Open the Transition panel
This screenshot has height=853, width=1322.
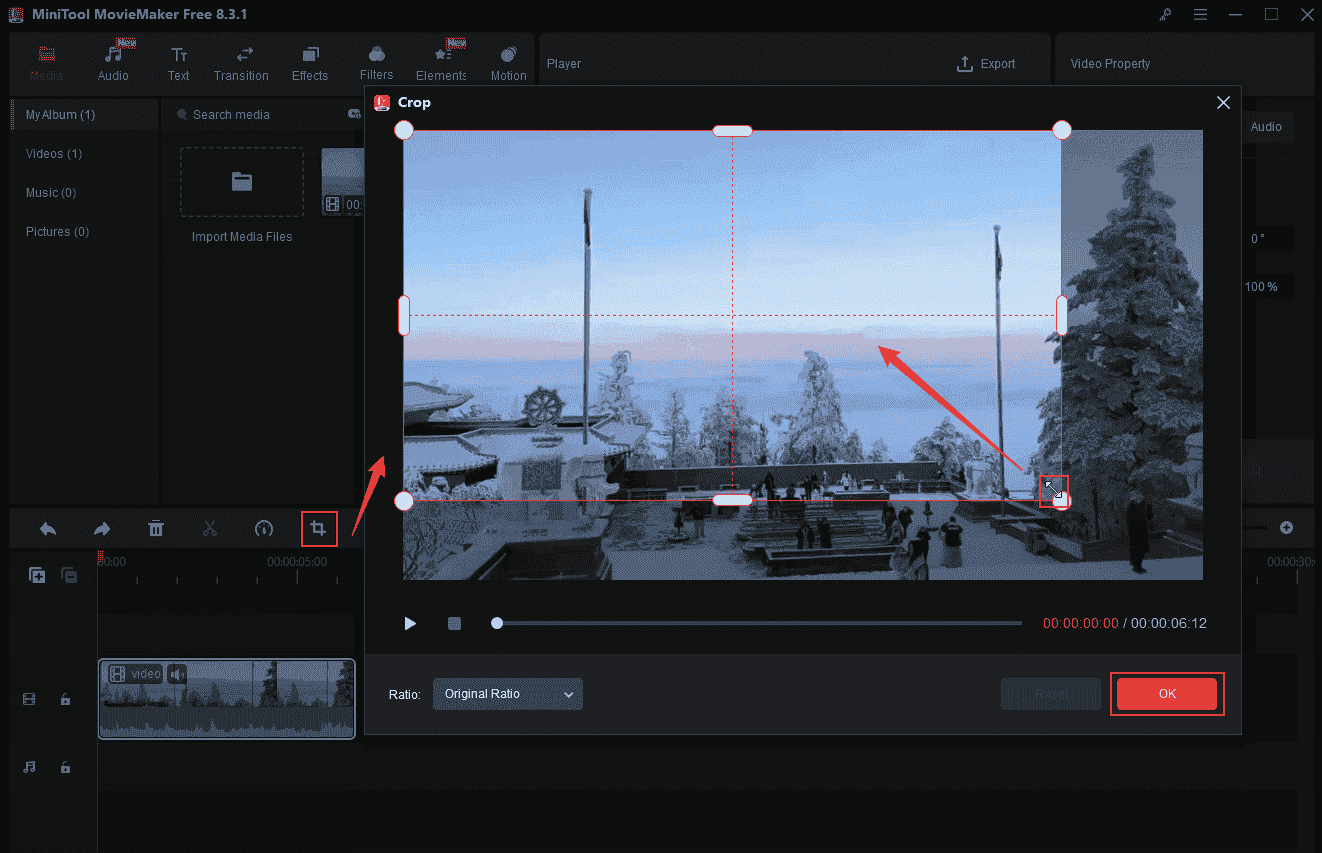pos(241,60)
